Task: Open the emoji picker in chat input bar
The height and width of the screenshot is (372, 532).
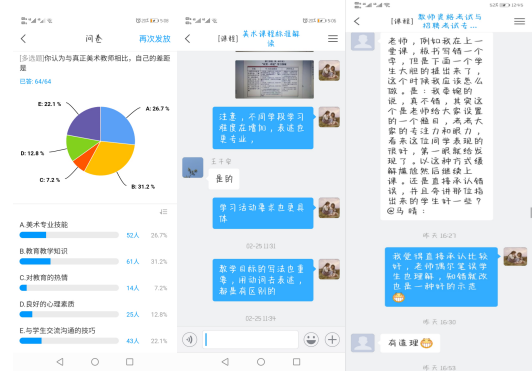Action: (x=311, y=339)
